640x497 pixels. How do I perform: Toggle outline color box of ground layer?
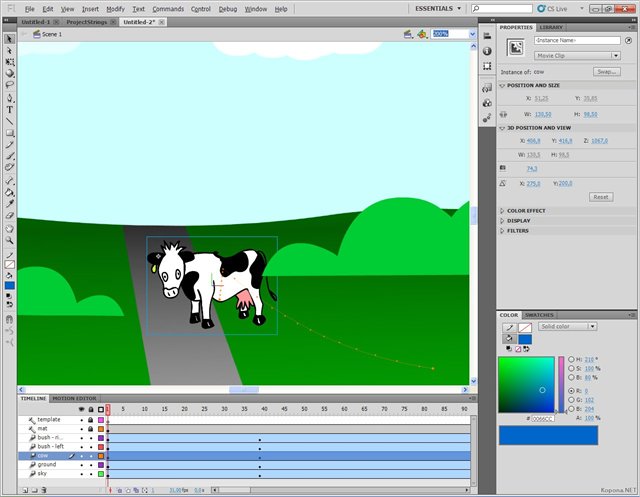click(101, 464)
